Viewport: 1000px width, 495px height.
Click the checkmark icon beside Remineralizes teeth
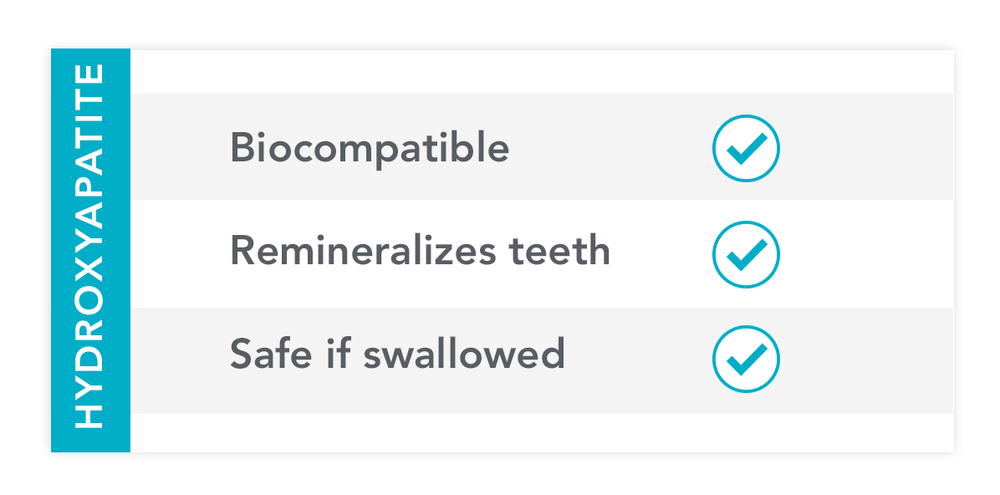tap(745, 254)
